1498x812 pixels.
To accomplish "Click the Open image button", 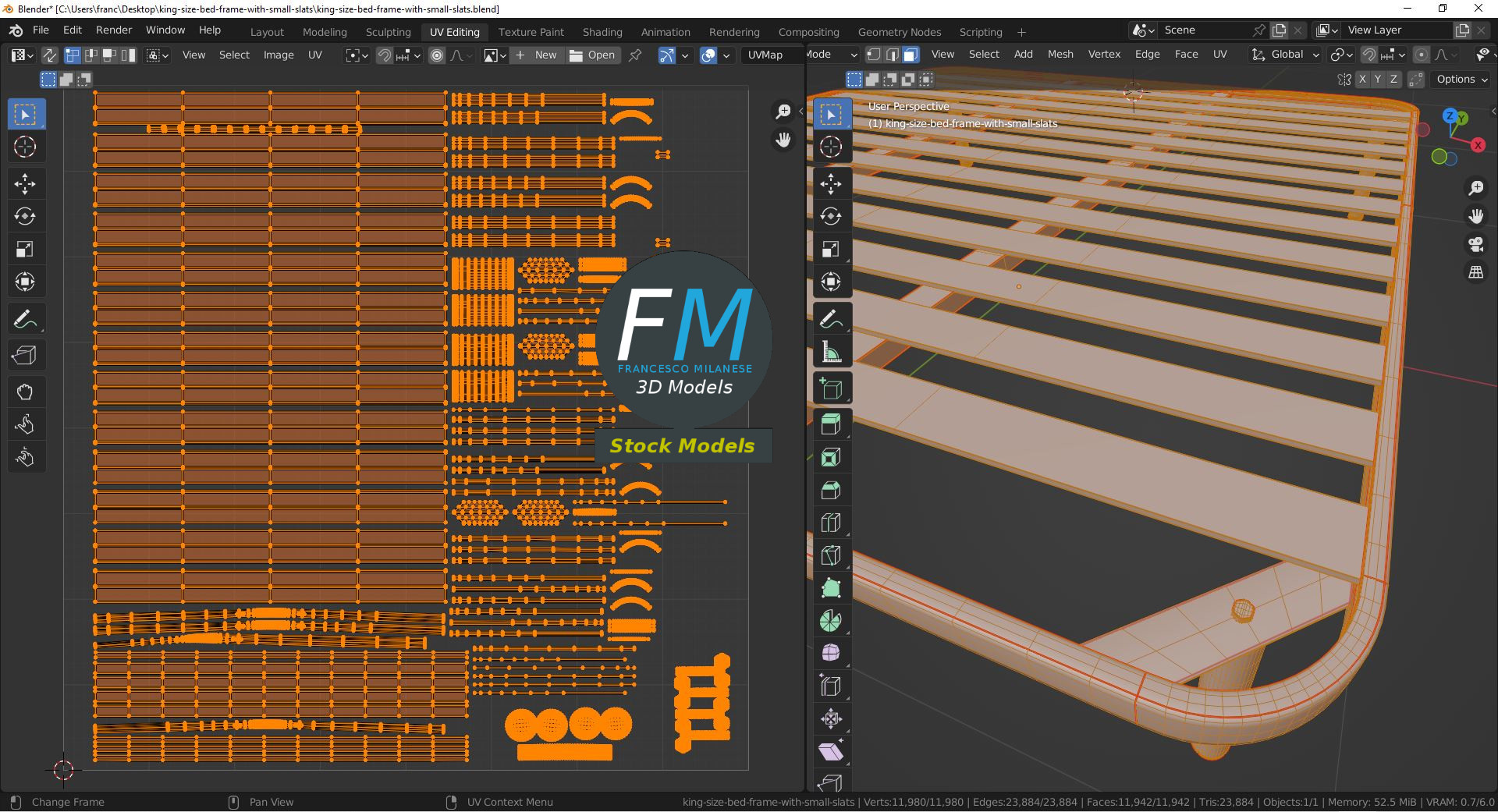I will (592, 55).
